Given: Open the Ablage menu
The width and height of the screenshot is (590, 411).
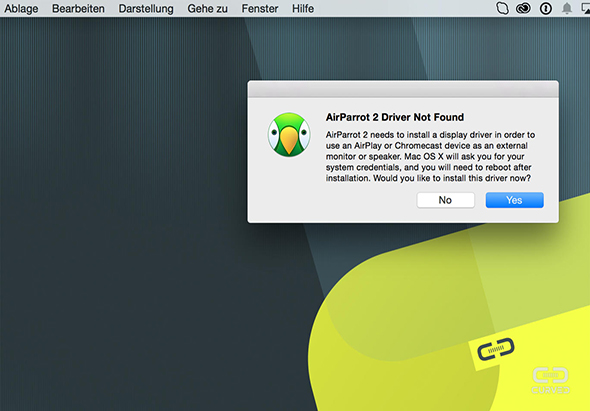Looking at the screenshot, I should click(x=21, y=8).
